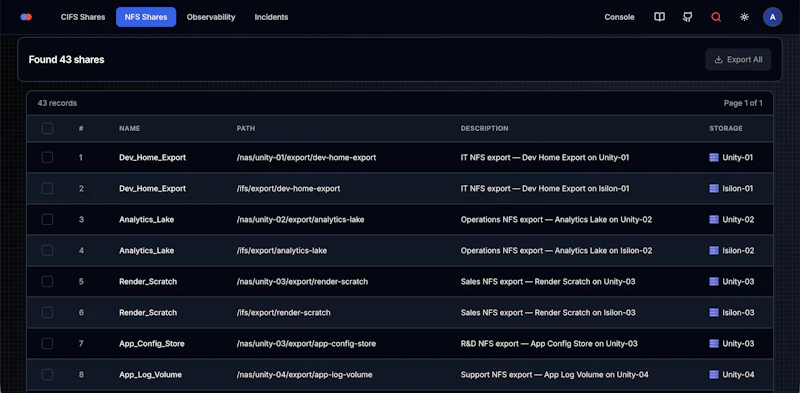Click the 'Found 43 shares' heading
Screen dimensions: 800x393
(x=66, y=60)
